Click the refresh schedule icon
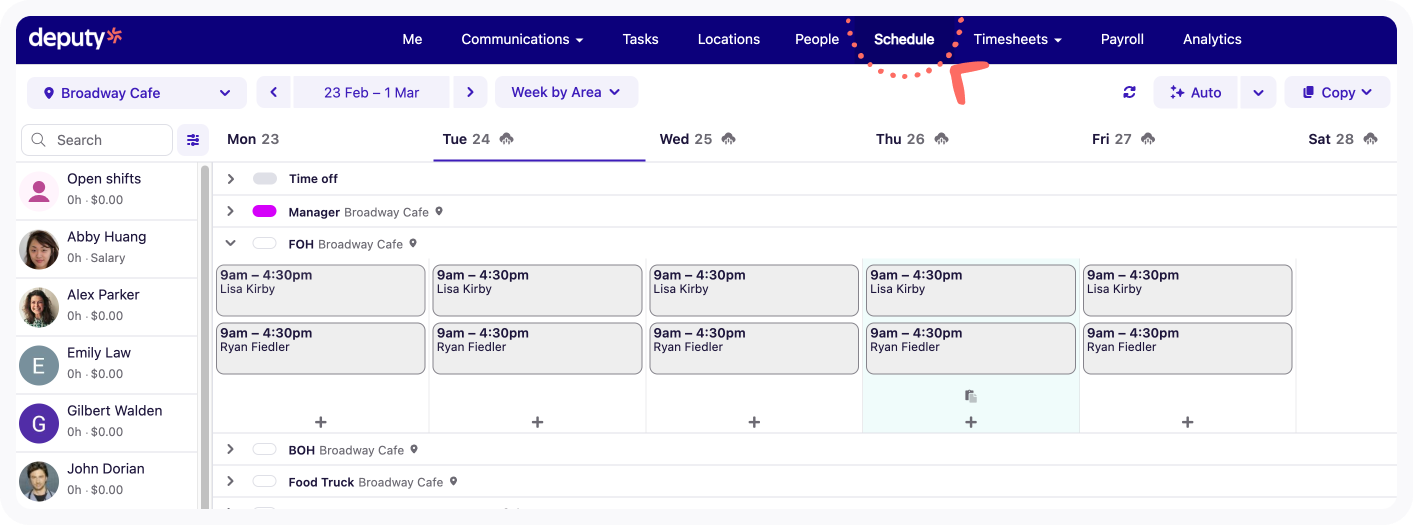This screenshot has height=525, width=1413. pos(1129,92)
